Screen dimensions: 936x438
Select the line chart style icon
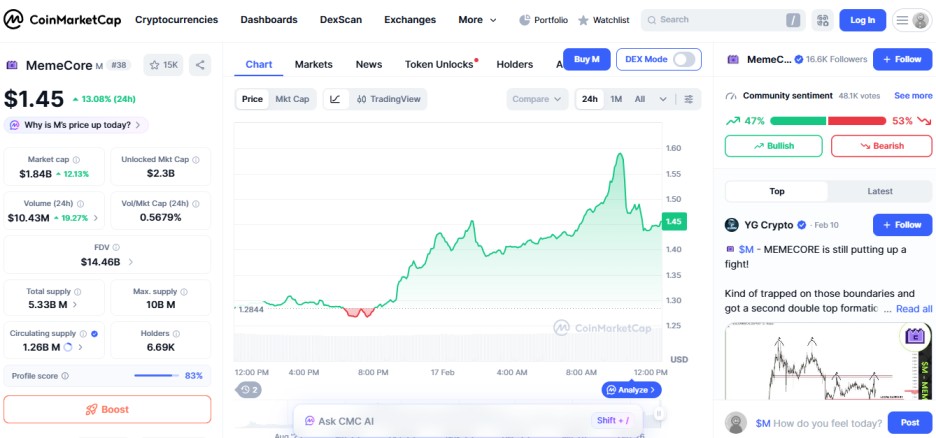(x=335, y=99)
